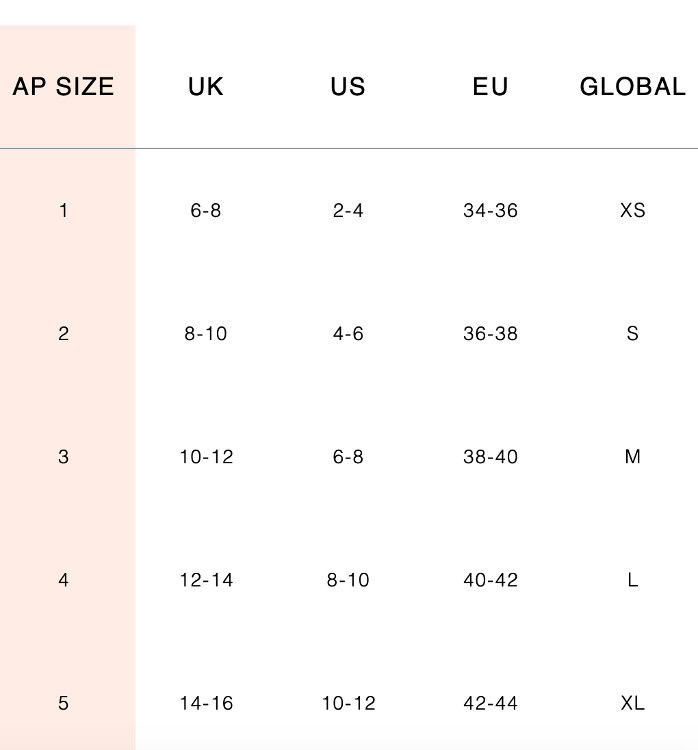Click the XL global size cell

pos(632,703)
